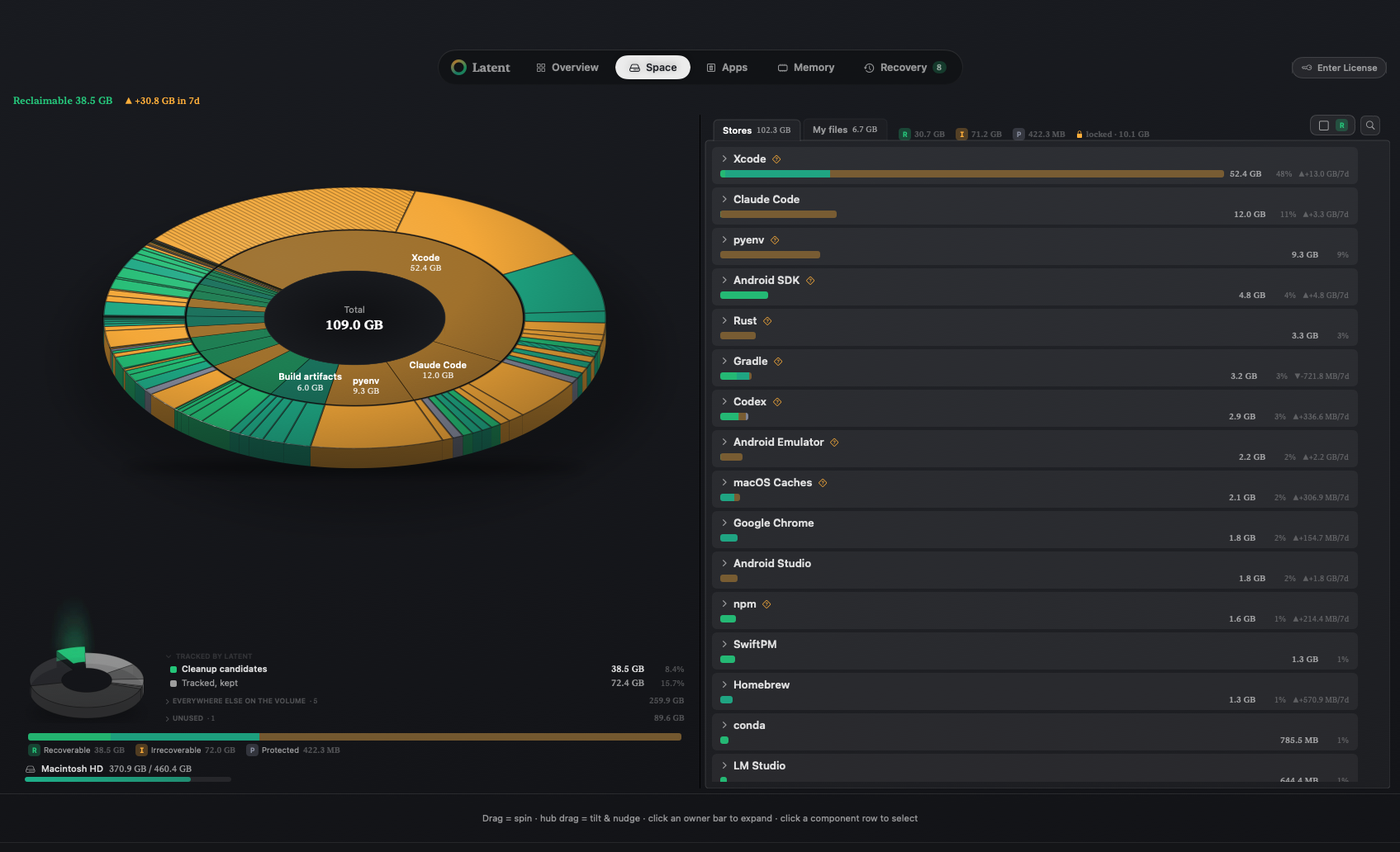Click the Claude Code donut segment
This screenshot has width=1400, height=852.
point(438,370)
